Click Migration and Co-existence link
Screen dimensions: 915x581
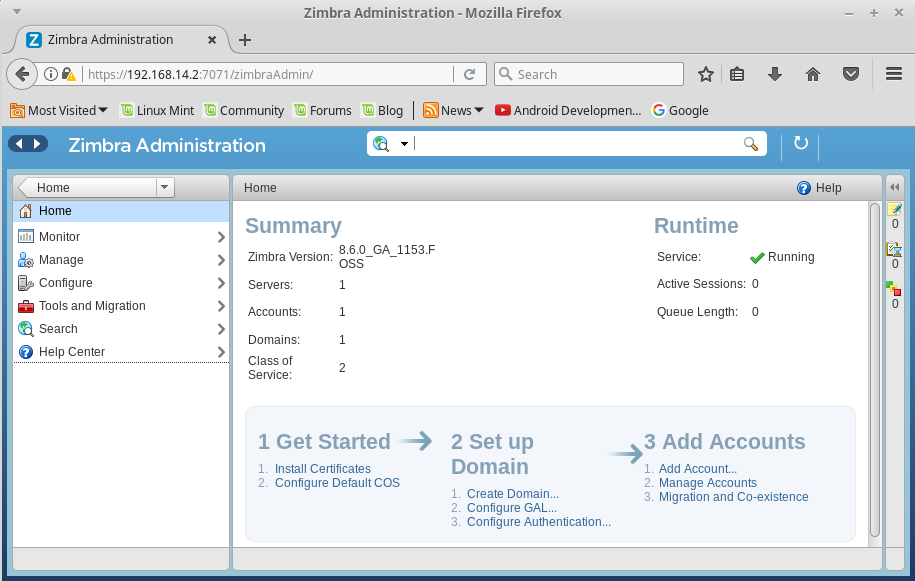[734, 497]
